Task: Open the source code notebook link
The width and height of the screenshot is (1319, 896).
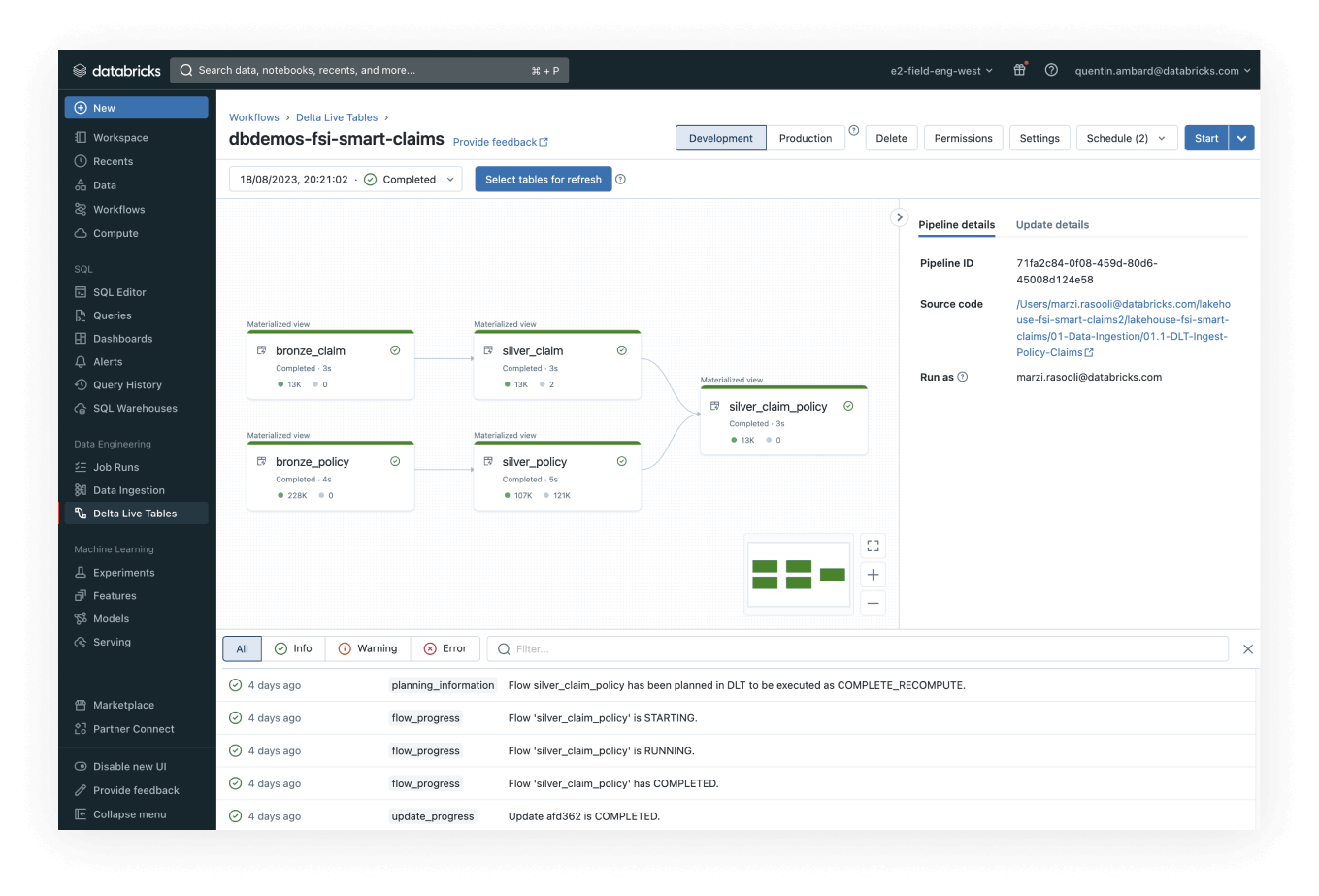Action: pos(1123,328)
